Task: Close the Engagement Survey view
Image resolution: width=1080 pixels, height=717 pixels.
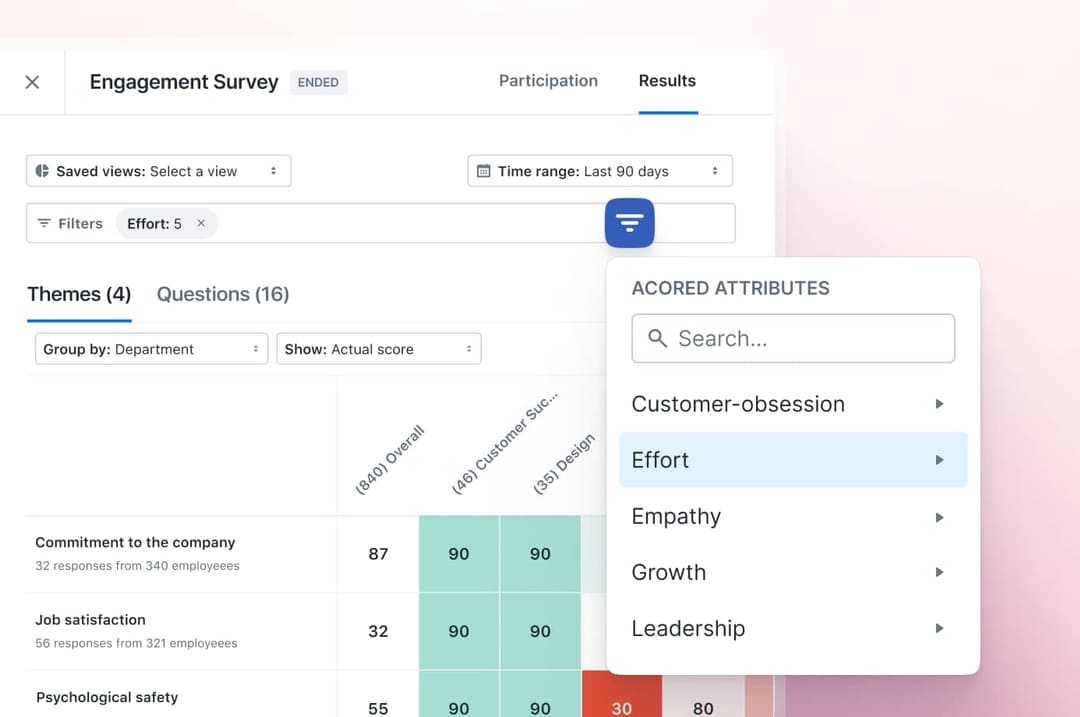Action: pyautogui.click(x=31, y=81)
